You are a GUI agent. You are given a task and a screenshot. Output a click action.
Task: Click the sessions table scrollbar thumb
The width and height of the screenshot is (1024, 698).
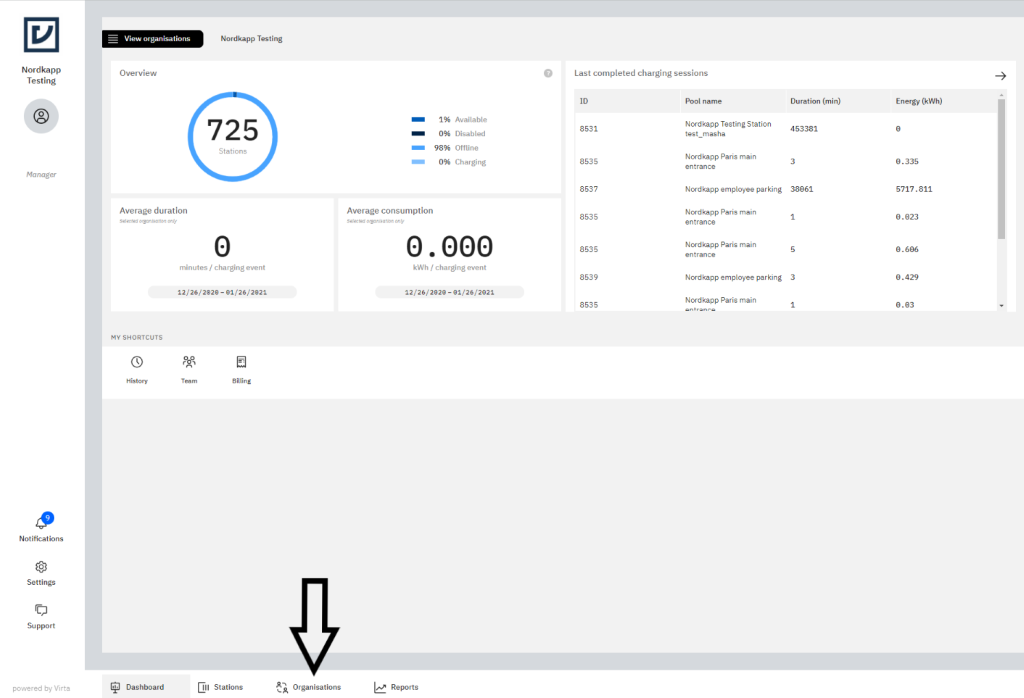click(x=1001, y=168)
